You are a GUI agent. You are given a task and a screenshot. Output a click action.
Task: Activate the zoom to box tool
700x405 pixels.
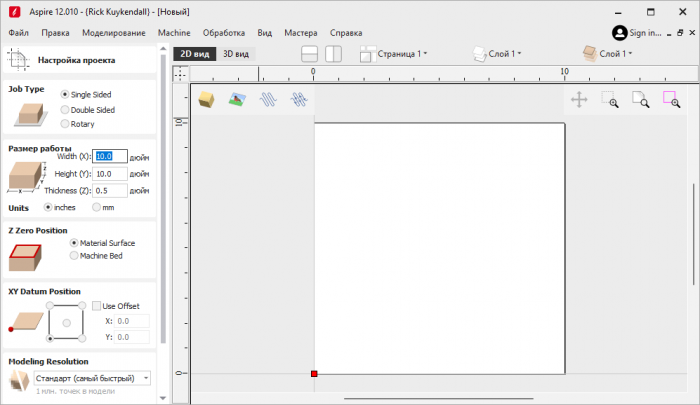tap(609, 99)
